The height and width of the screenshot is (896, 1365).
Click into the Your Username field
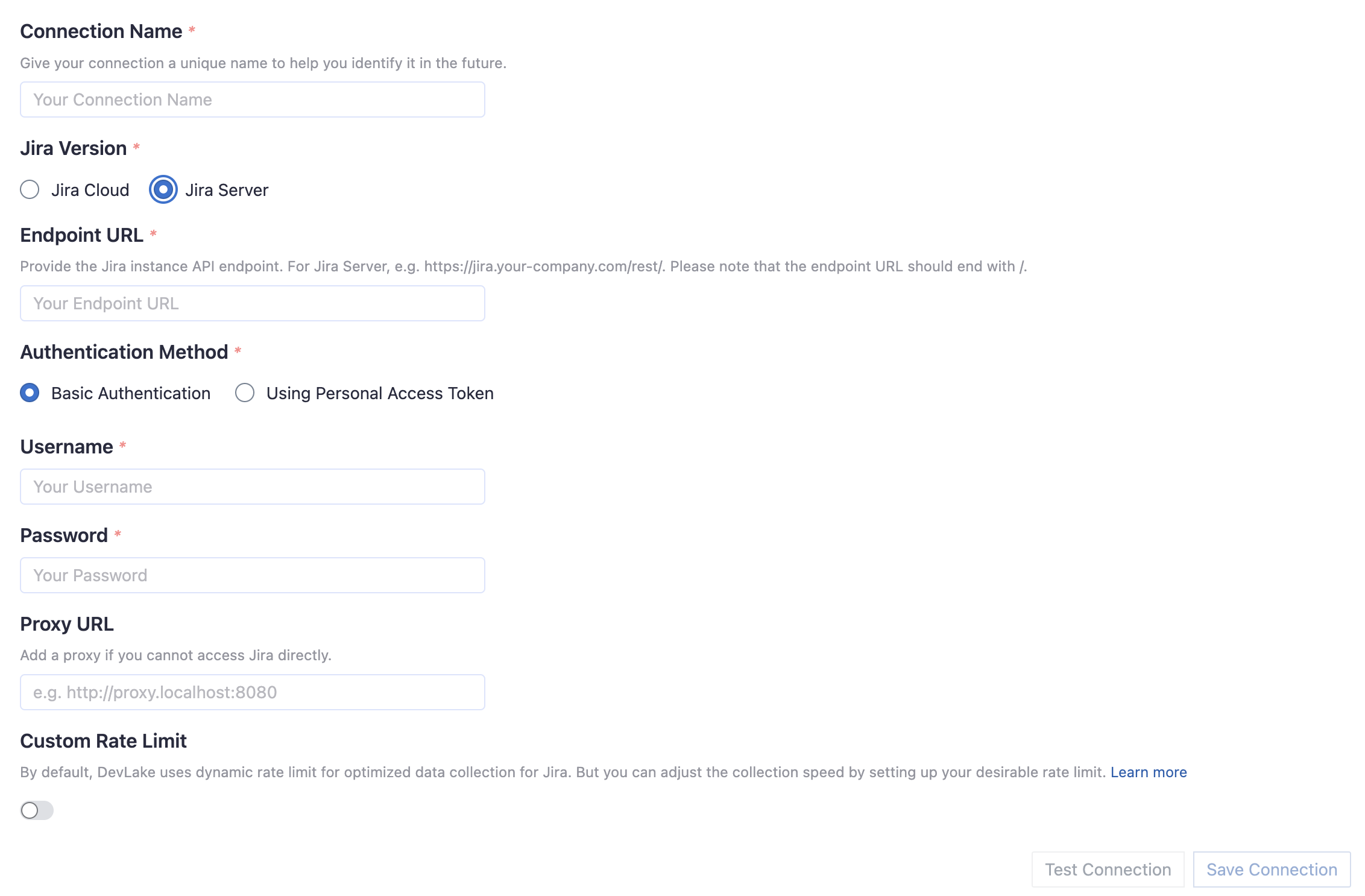point(252,486)
